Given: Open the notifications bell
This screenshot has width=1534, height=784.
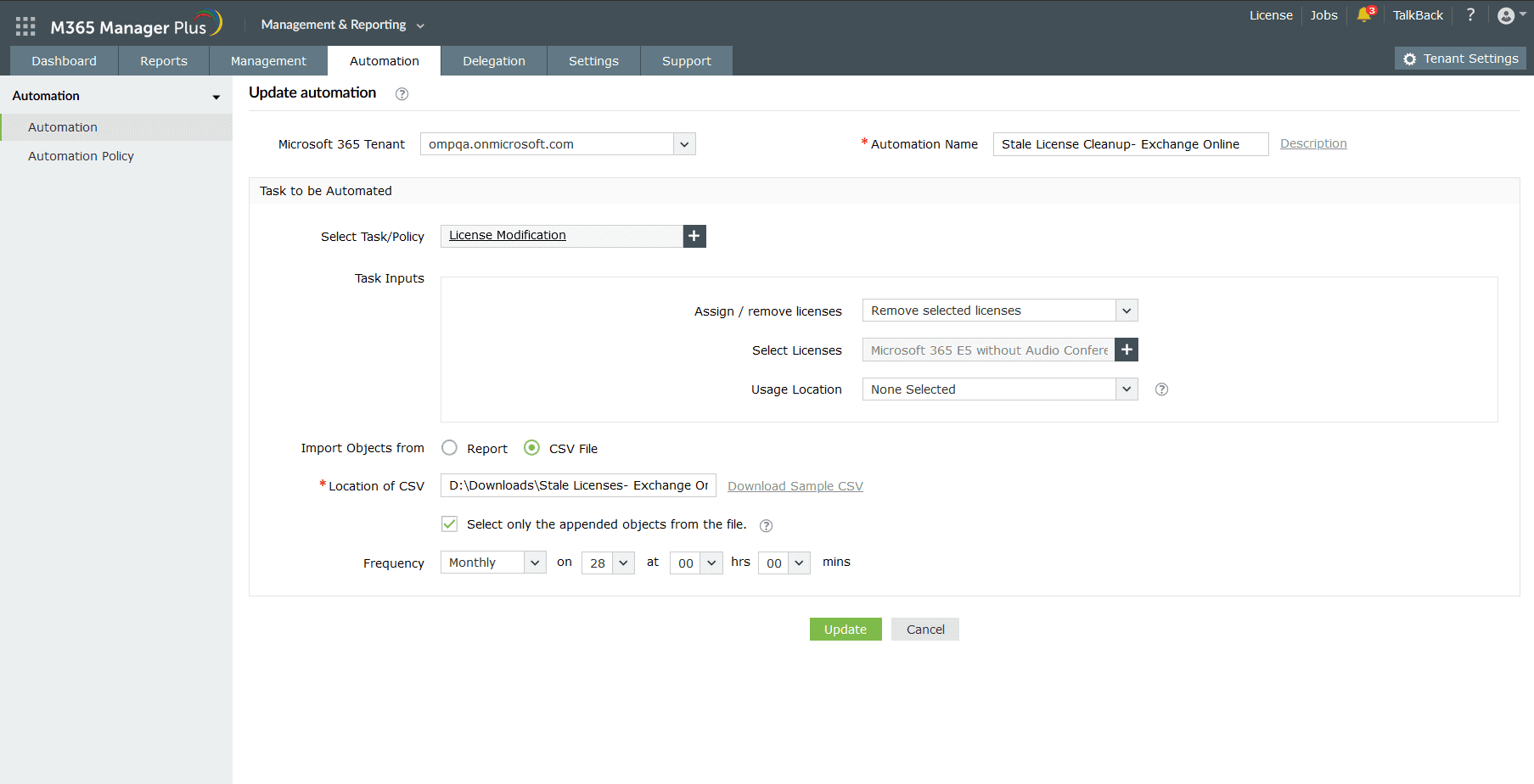Looking at the screenshot, I should (x=1365, y=15).
